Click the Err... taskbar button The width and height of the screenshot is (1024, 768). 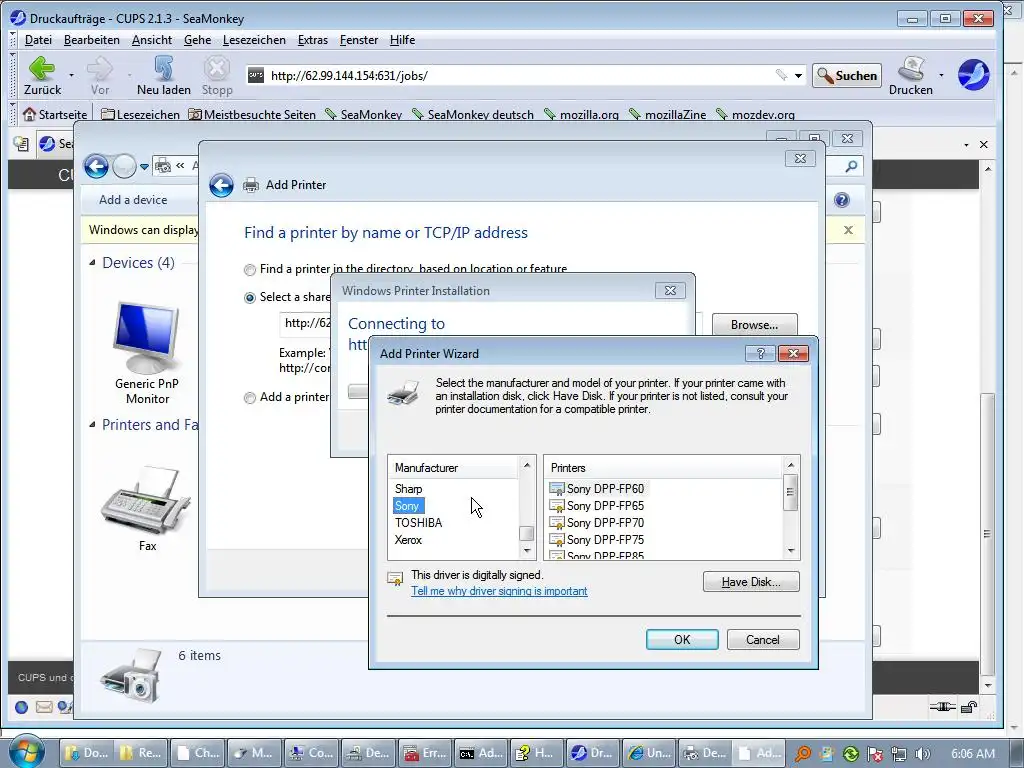click(425, 753)
